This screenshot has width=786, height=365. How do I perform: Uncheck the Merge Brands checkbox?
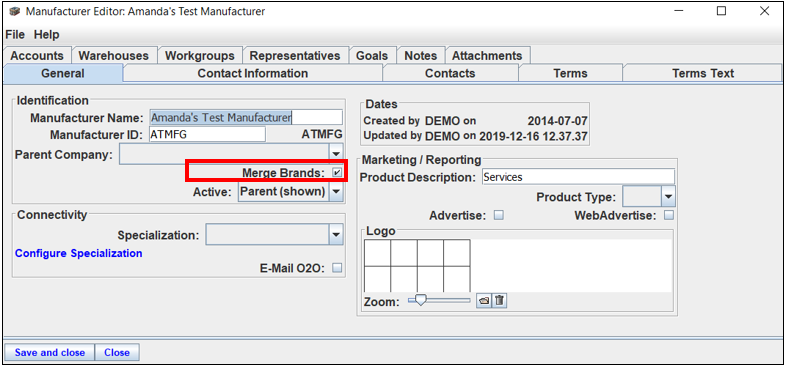[337, 172]
